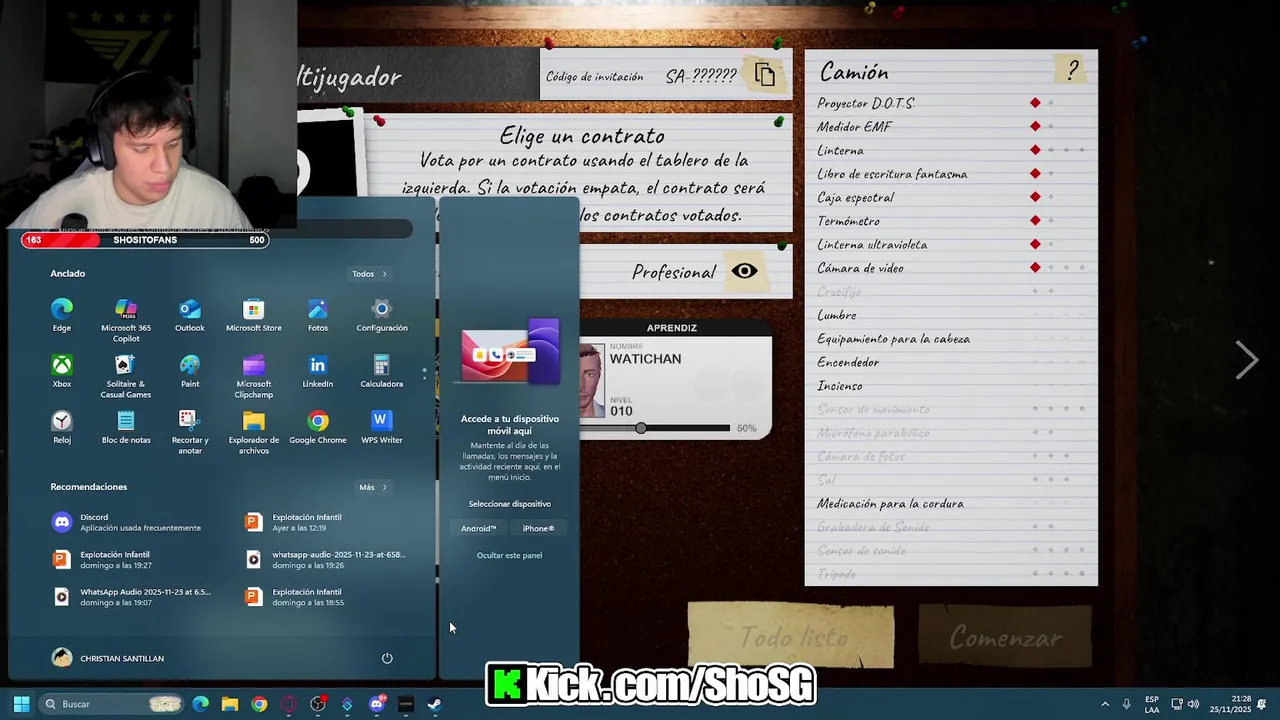This screenshot has width=1280, height=720.
Task: Select Medicación para la cordura item
Action: tap(890, 504)
